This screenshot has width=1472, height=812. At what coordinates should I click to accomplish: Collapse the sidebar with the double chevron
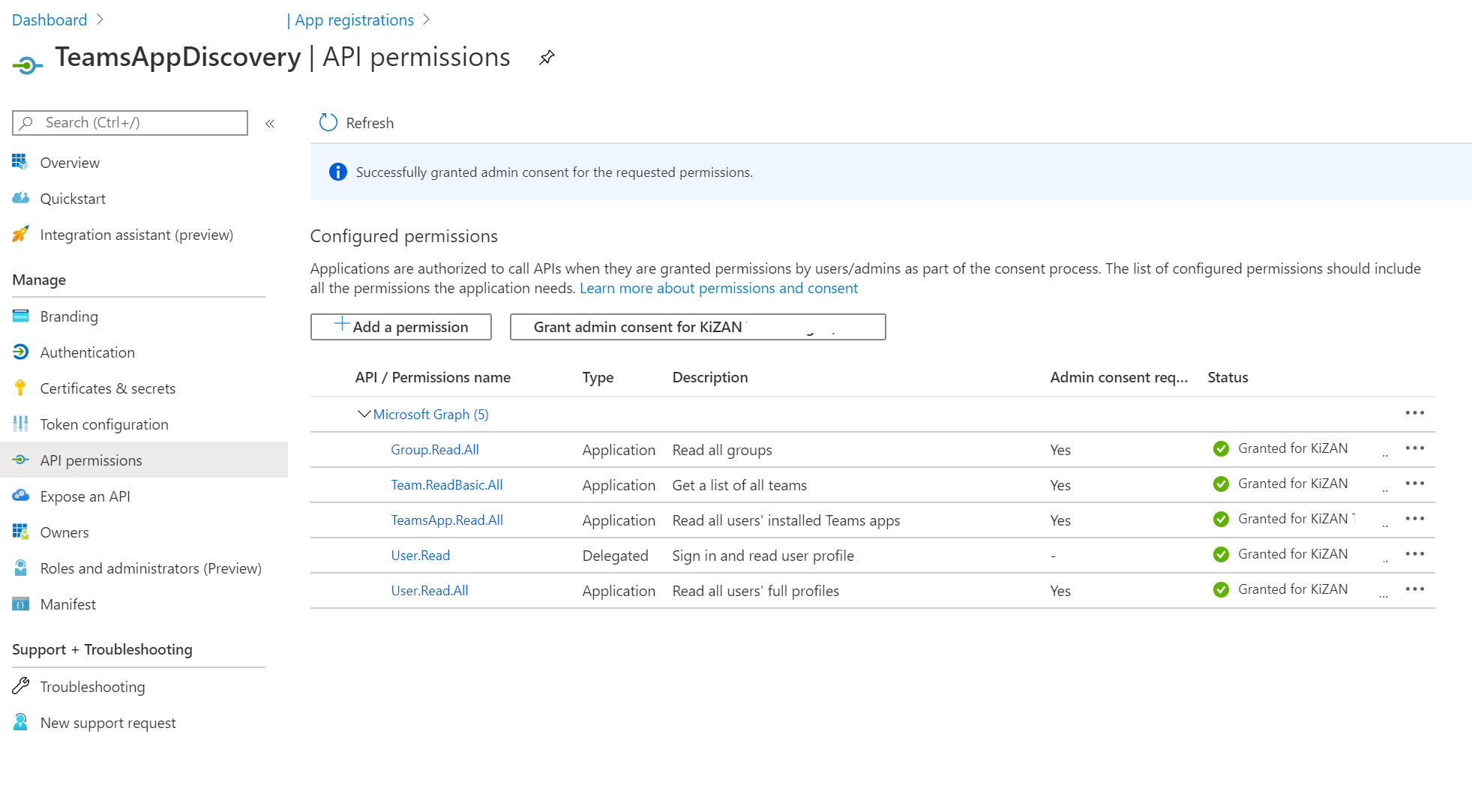tap(270, 124)
